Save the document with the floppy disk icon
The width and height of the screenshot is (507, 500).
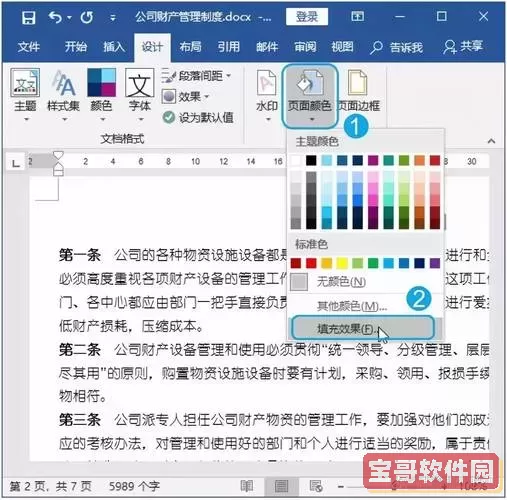coord(28,17)
